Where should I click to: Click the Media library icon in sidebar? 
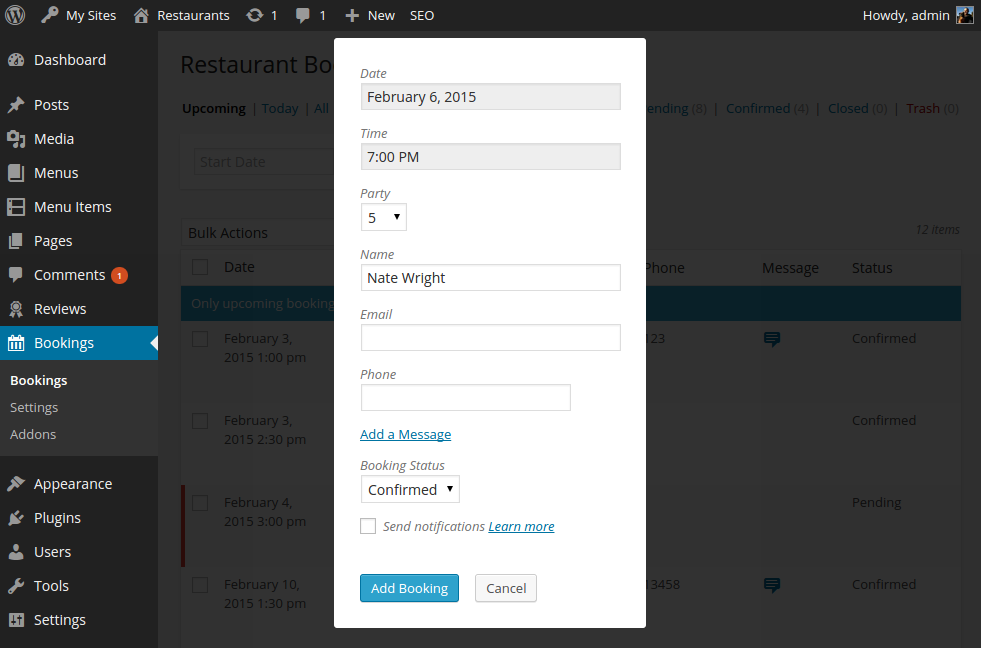coord(16,139)
